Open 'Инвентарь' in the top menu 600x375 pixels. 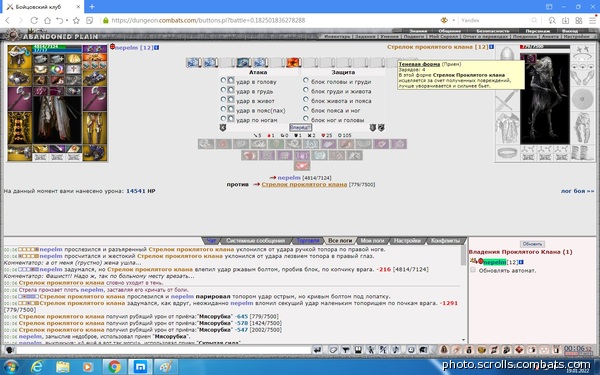click(338, 36)
